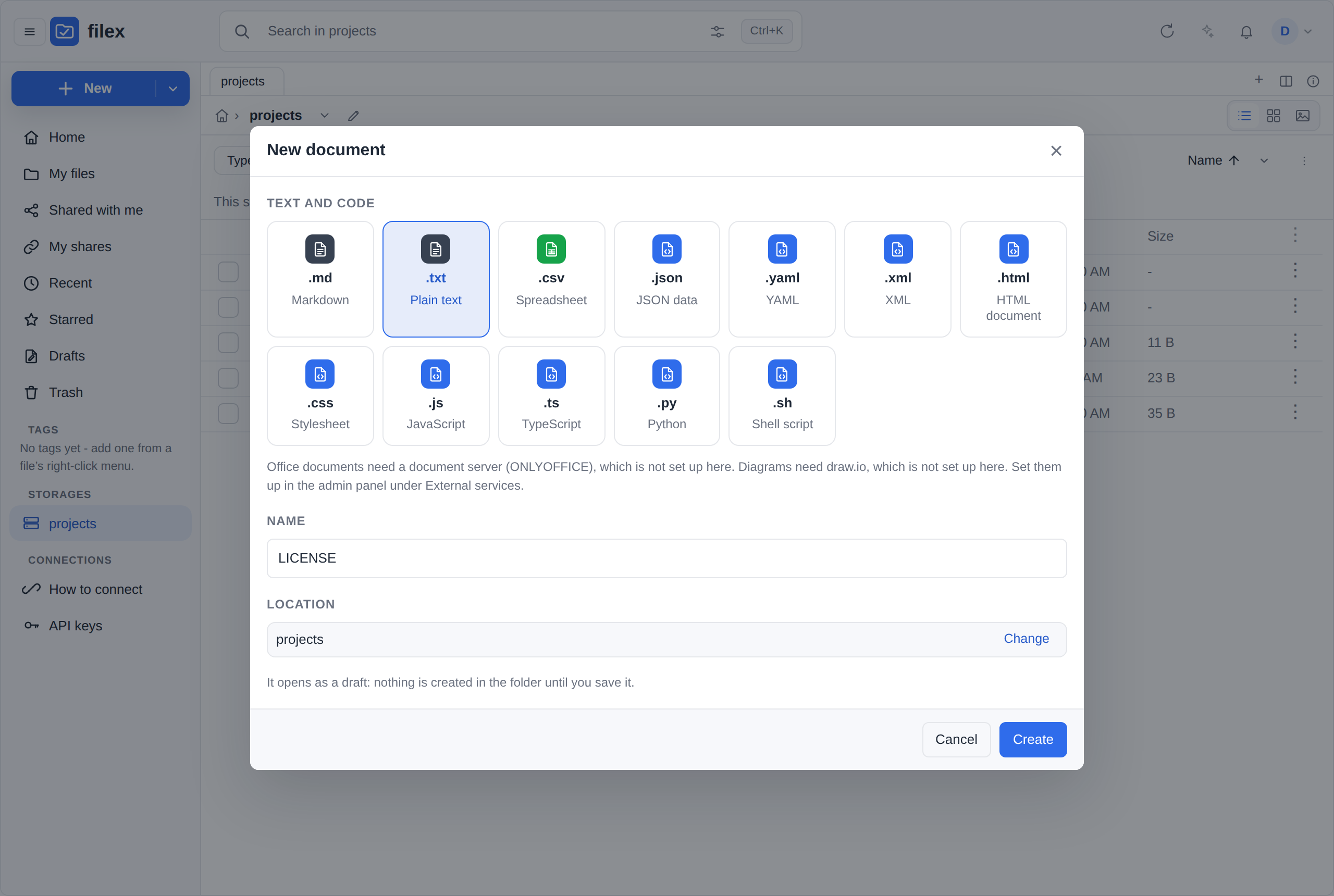Click the refresh icon in header
Screen dimensions: 1334x896
coord(1167,31)
